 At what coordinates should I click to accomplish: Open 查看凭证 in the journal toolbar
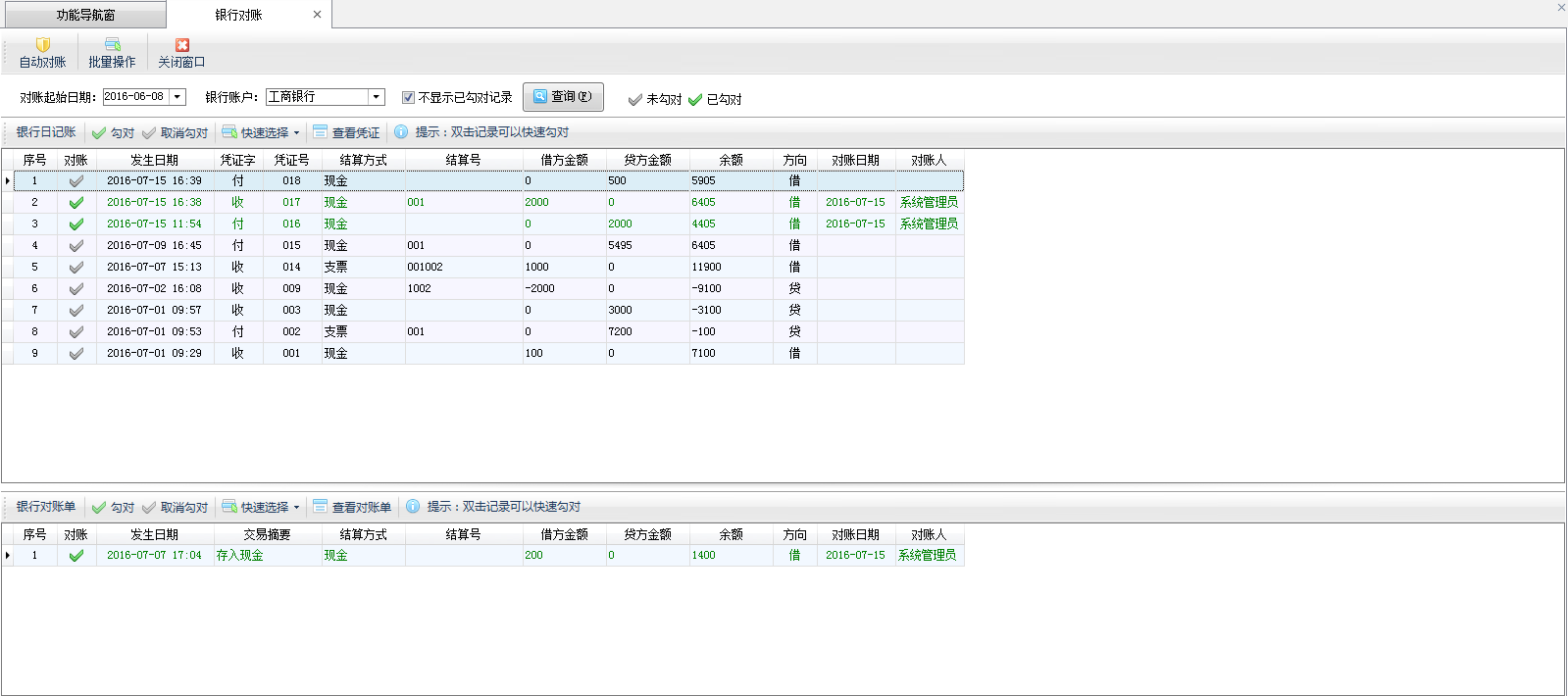click(x=346, y=132)
